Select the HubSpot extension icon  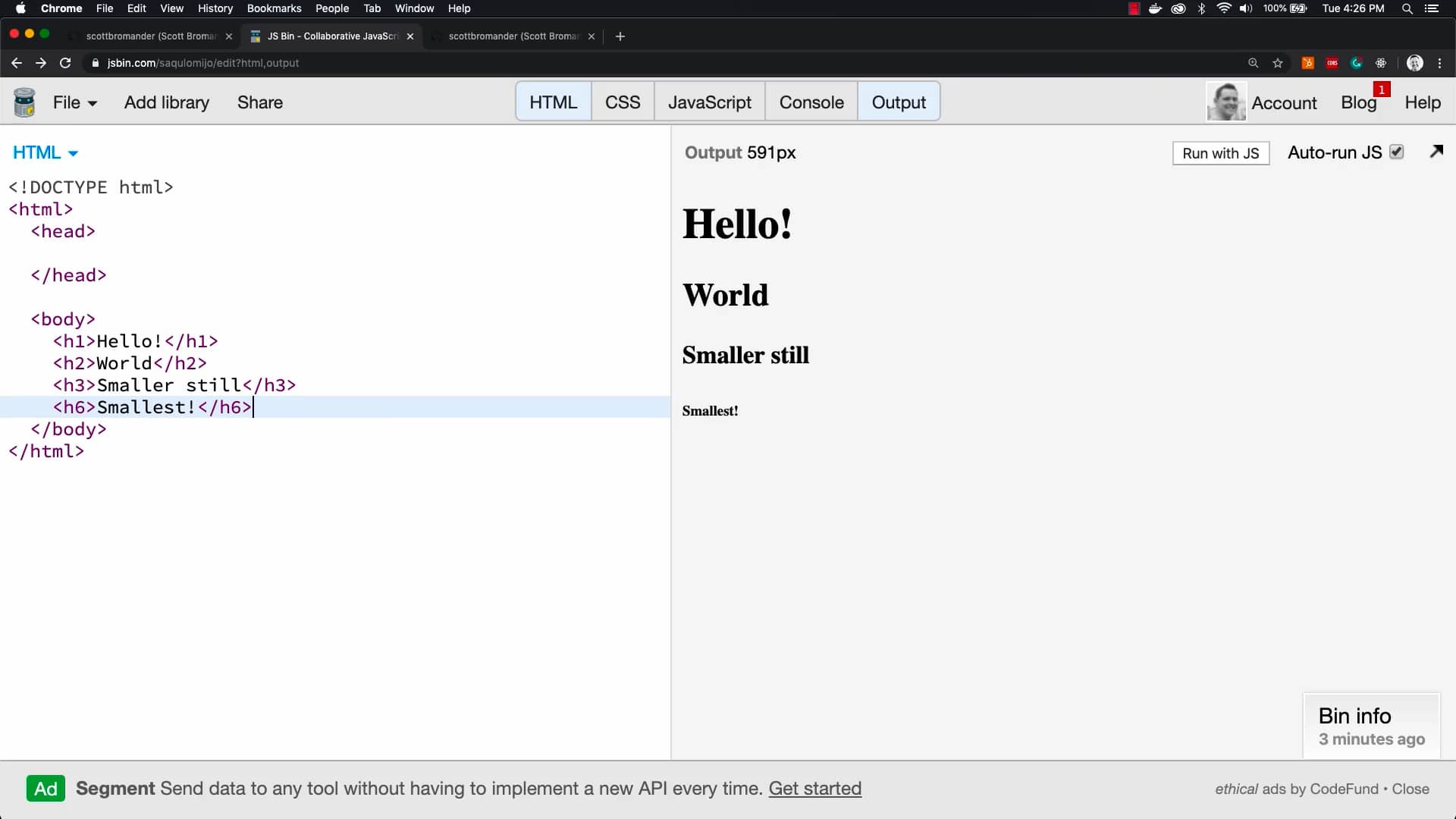pyautogui.click(x=1307, y=63)
